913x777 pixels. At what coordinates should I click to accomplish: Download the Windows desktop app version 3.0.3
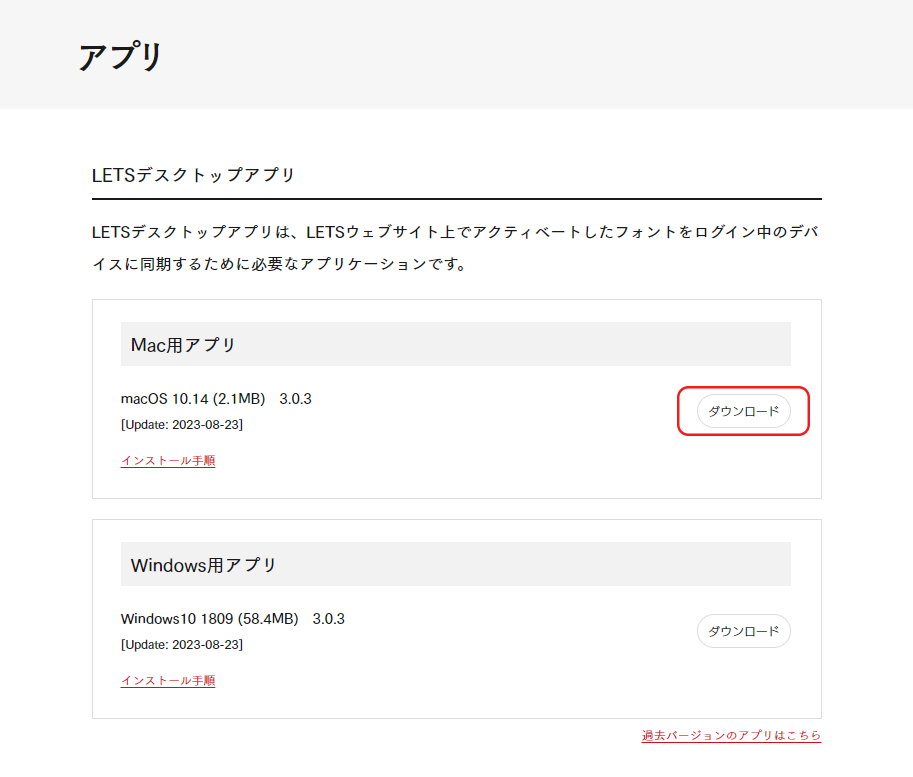pyautogui.click(x=743, y=631)
